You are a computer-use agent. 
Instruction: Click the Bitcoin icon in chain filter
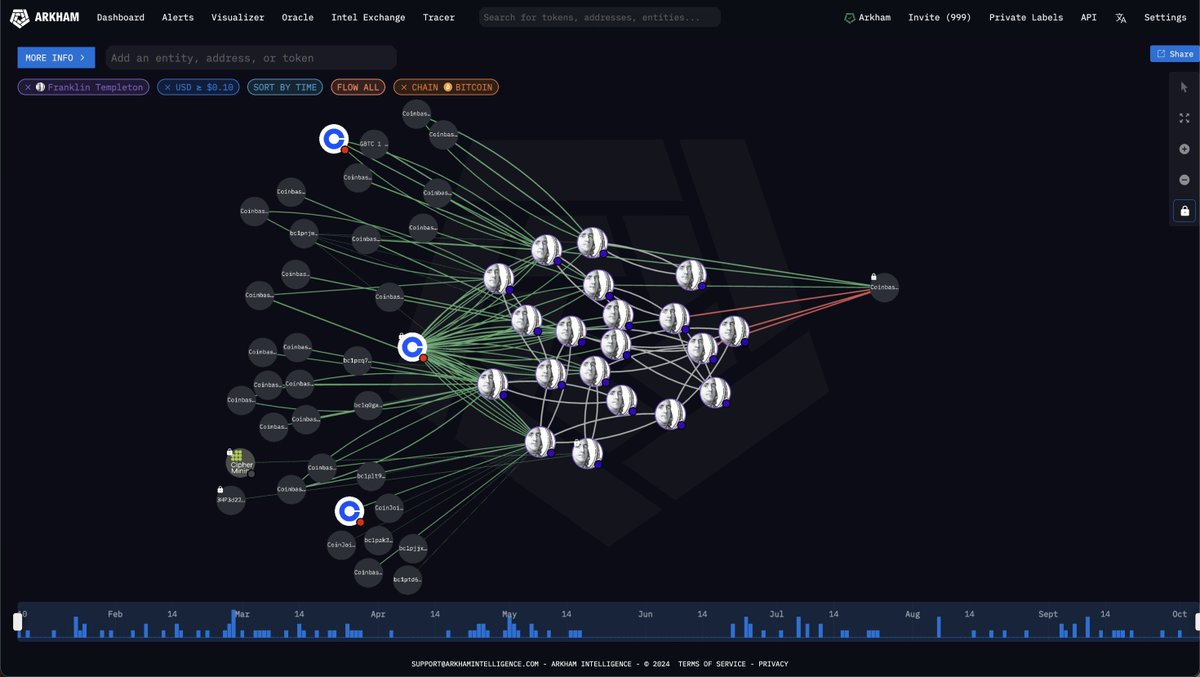[x=448, y=87]
